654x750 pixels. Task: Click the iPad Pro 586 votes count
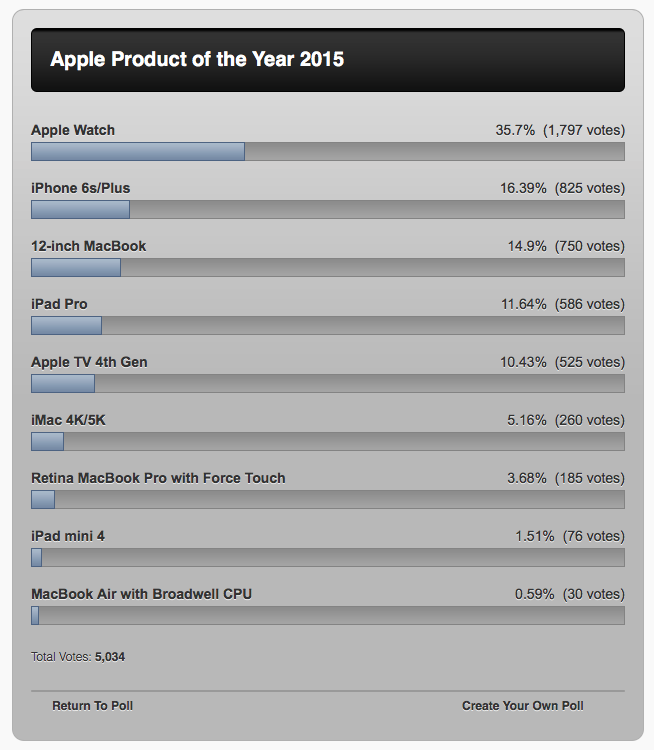[x=590, y=304]
